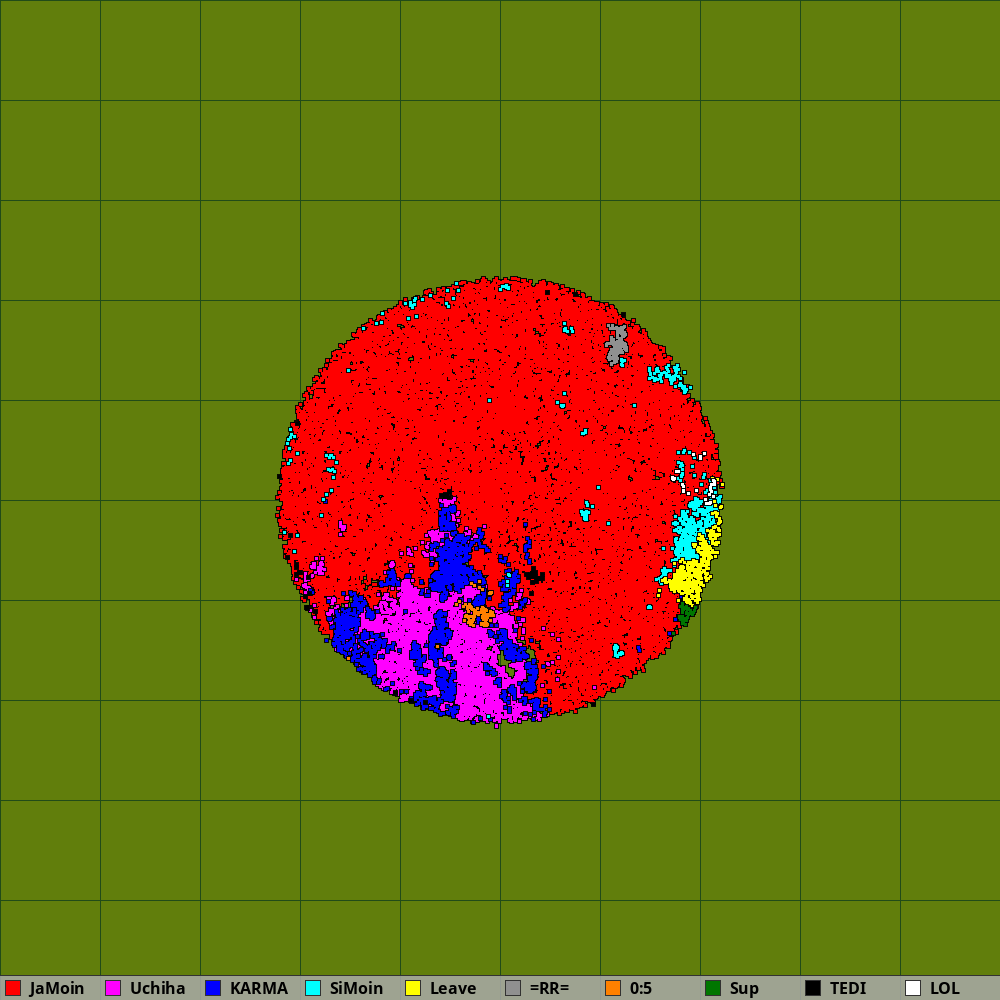
Task: Select the LOL label in legend
Action: (945, 988)
